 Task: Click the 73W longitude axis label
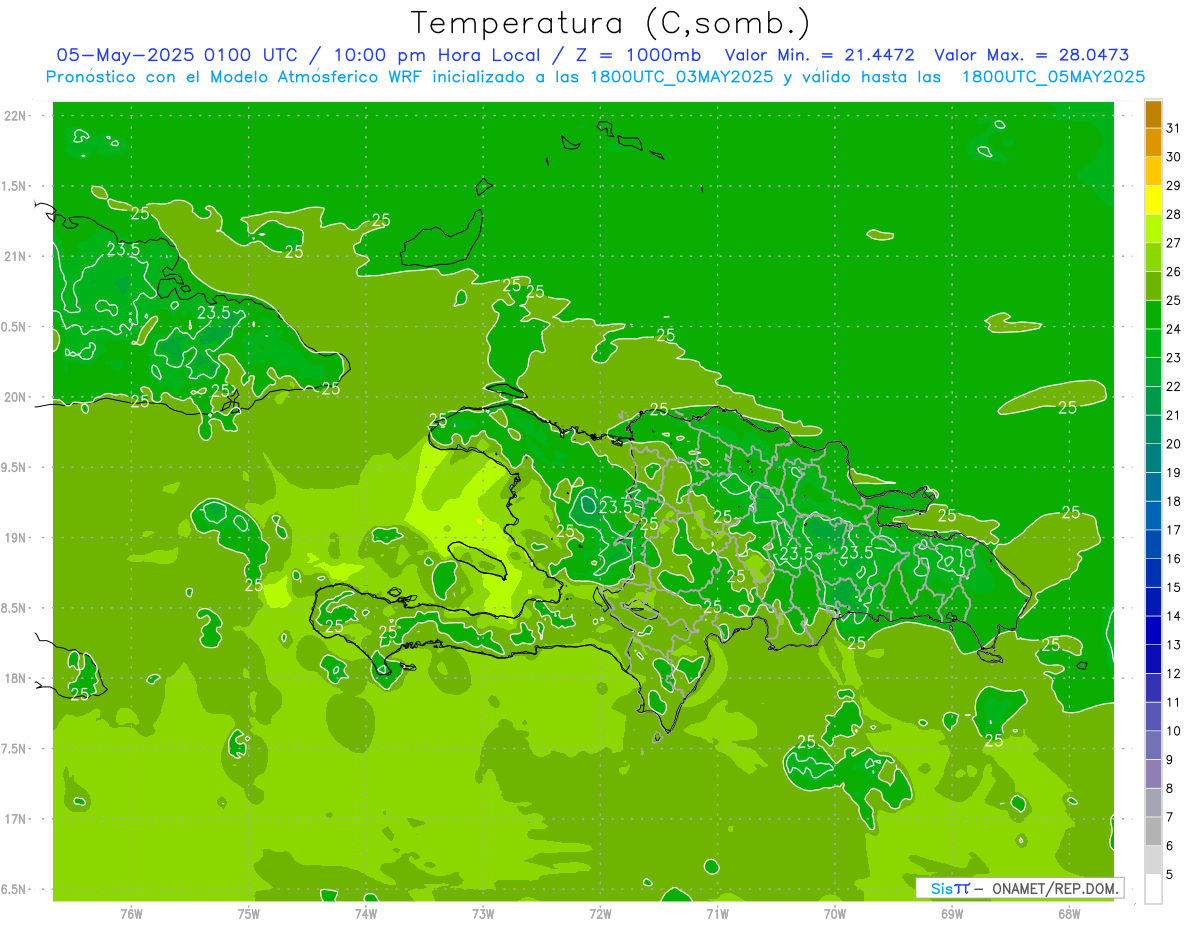pos(483,914)
